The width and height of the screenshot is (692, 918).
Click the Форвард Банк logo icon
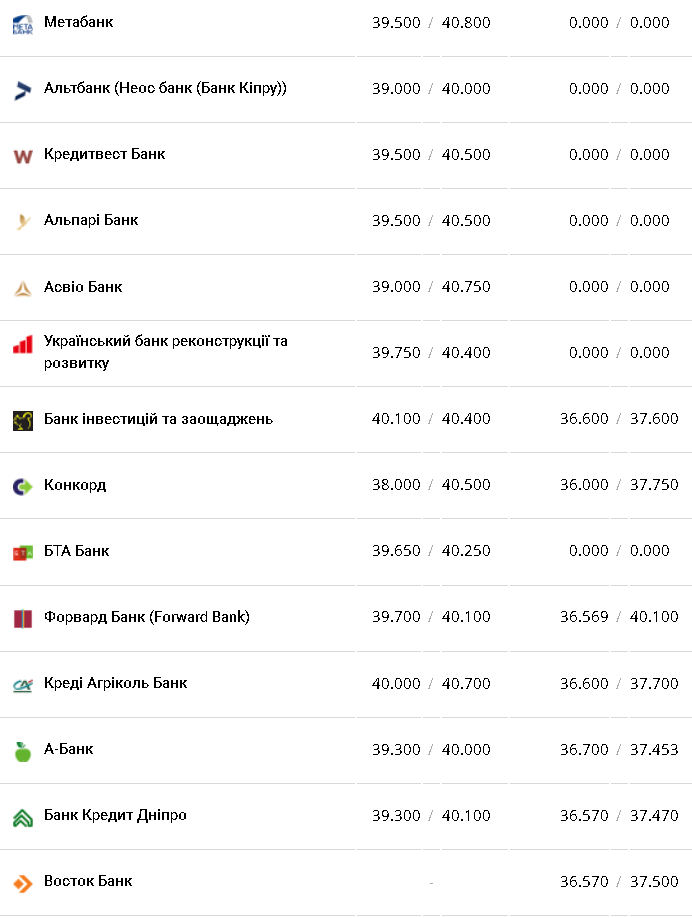22,618
